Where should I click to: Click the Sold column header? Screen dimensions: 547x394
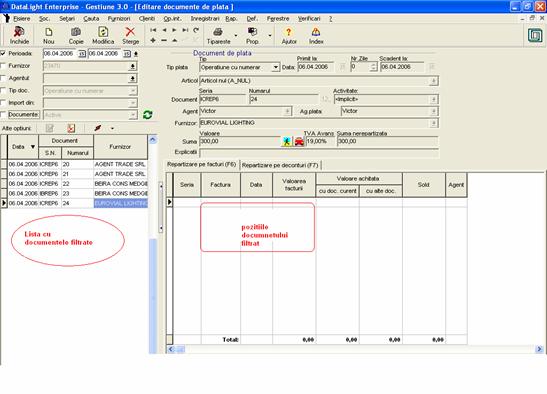[x=424, y=185]
